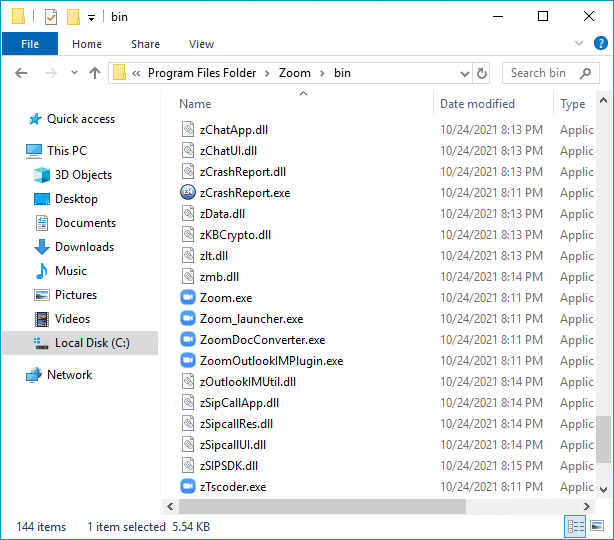Click the Downloads arrow icon

coord(42,247)
